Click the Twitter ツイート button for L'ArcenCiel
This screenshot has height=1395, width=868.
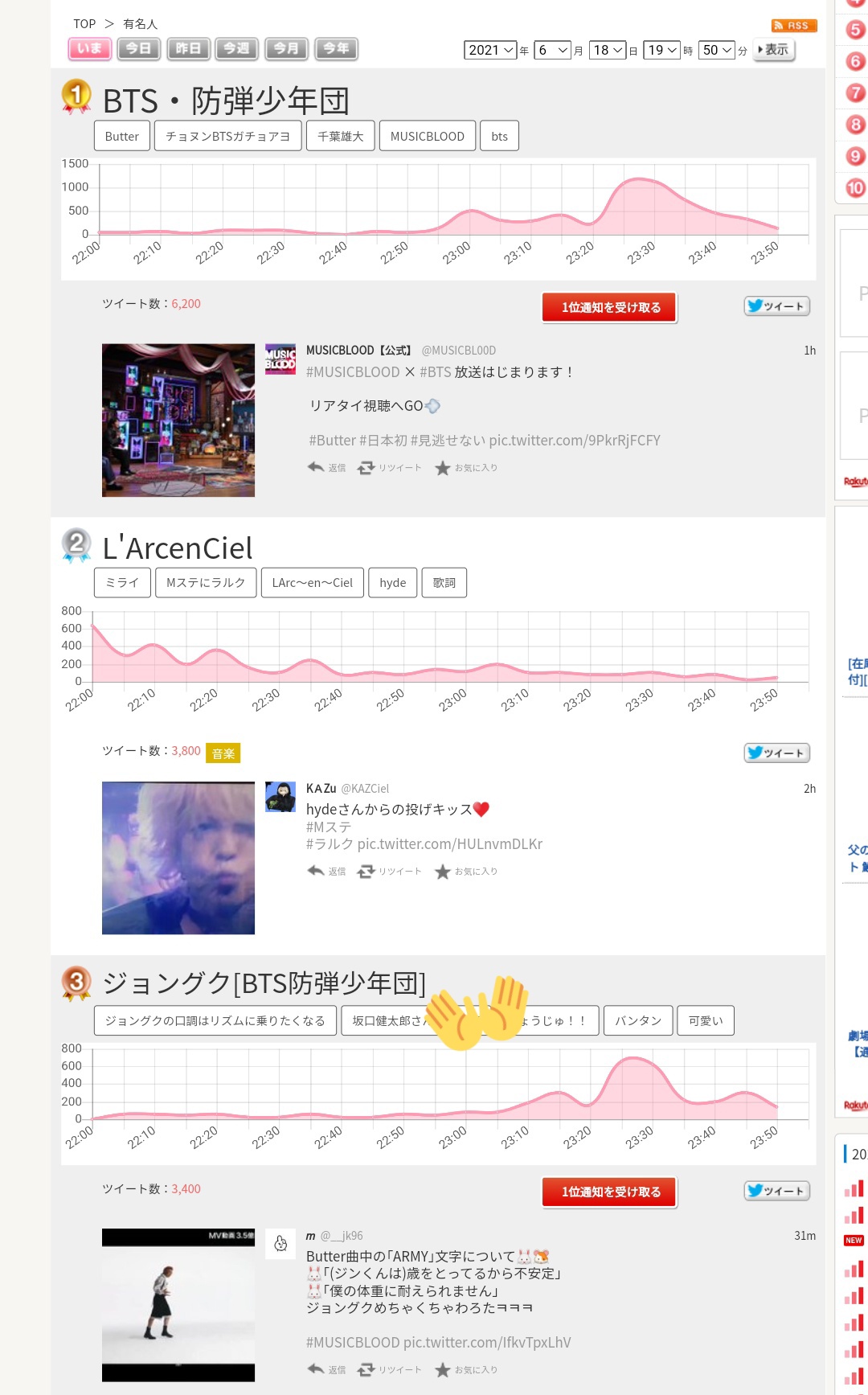coord(776,753)
